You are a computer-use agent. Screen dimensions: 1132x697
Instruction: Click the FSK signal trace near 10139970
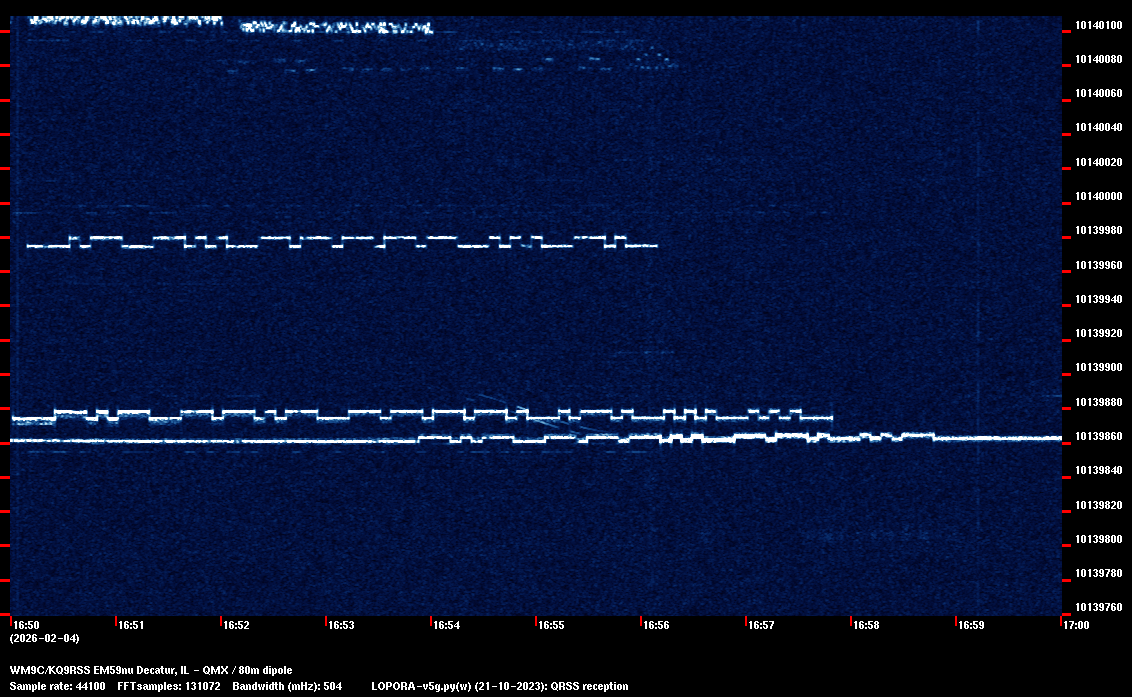point(340,241)
